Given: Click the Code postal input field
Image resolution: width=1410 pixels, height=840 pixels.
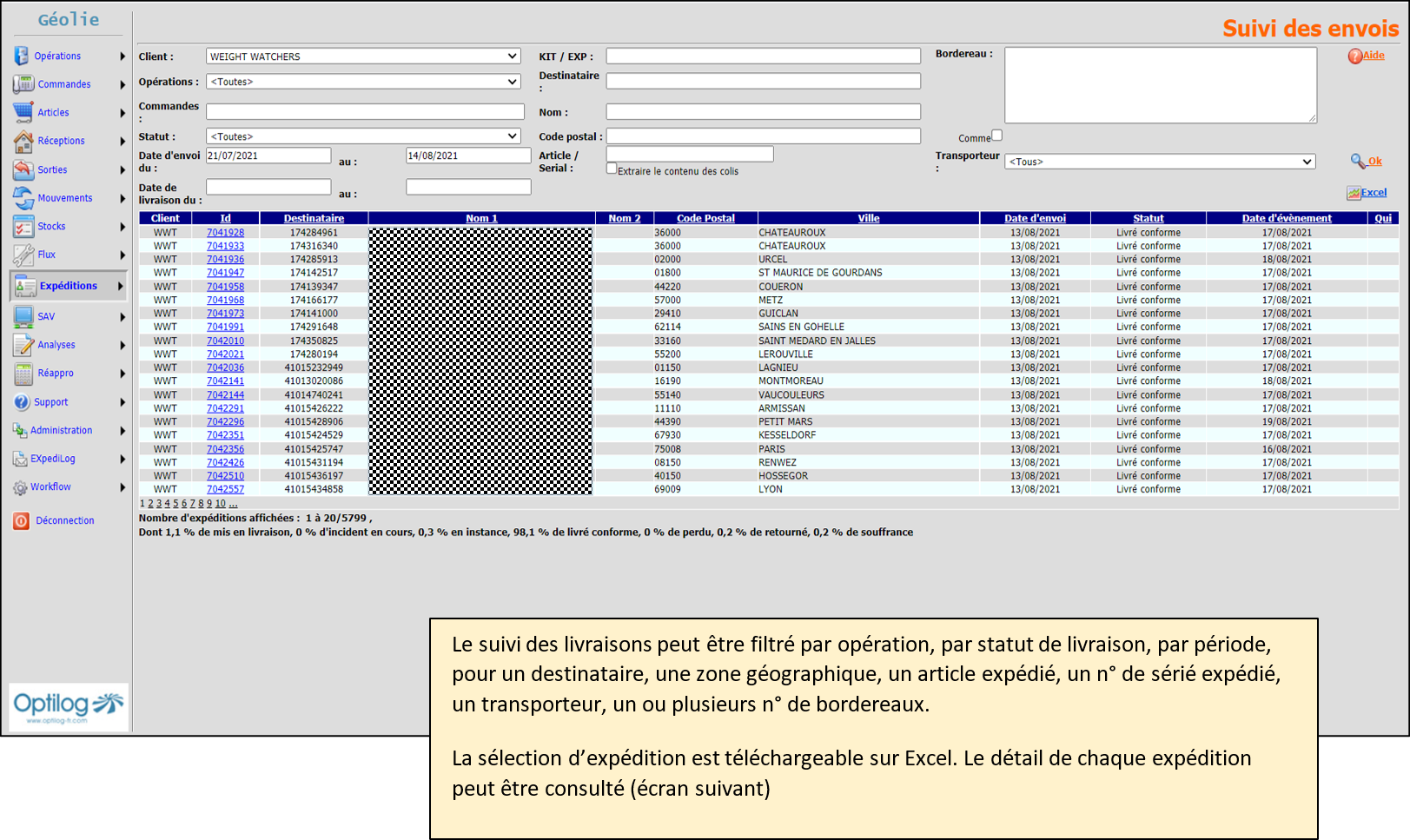Looking at the screenshot, I should (763, 136).
